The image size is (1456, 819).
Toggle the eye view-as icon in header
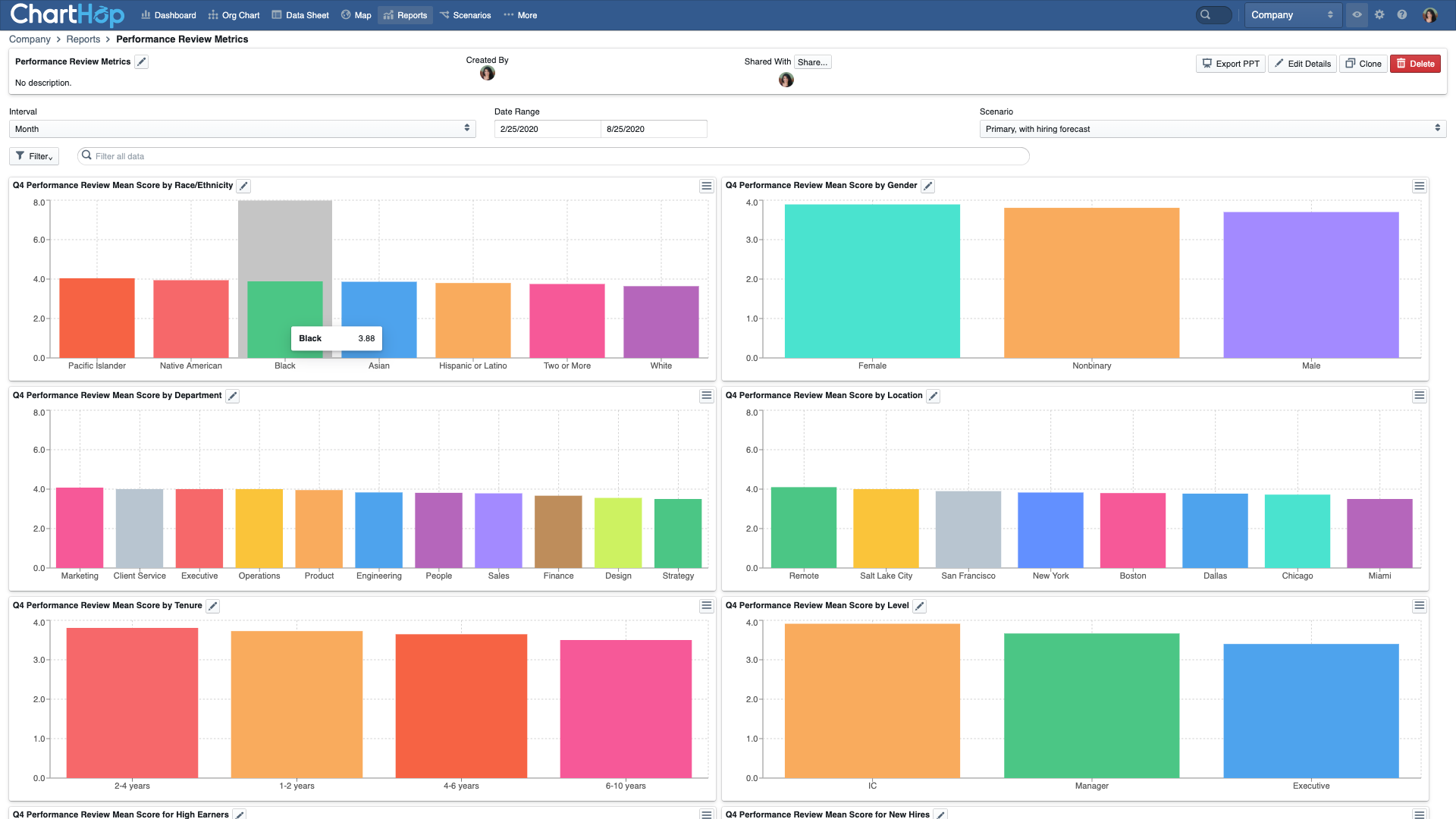[1357, 15]
